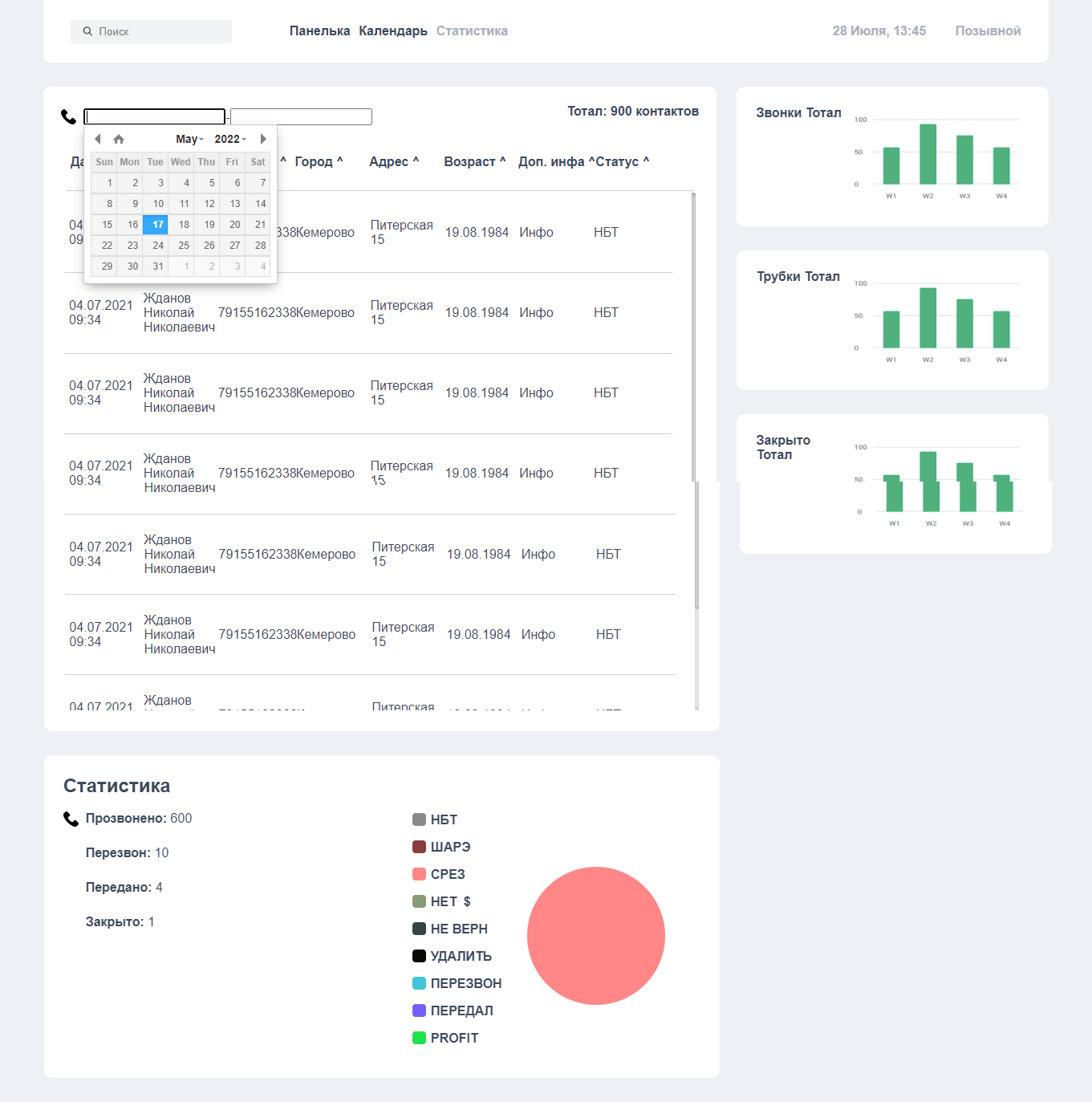Click the search magnifier icon
The width and height of the screenshot is (1092, 1102).
(87, 31)
